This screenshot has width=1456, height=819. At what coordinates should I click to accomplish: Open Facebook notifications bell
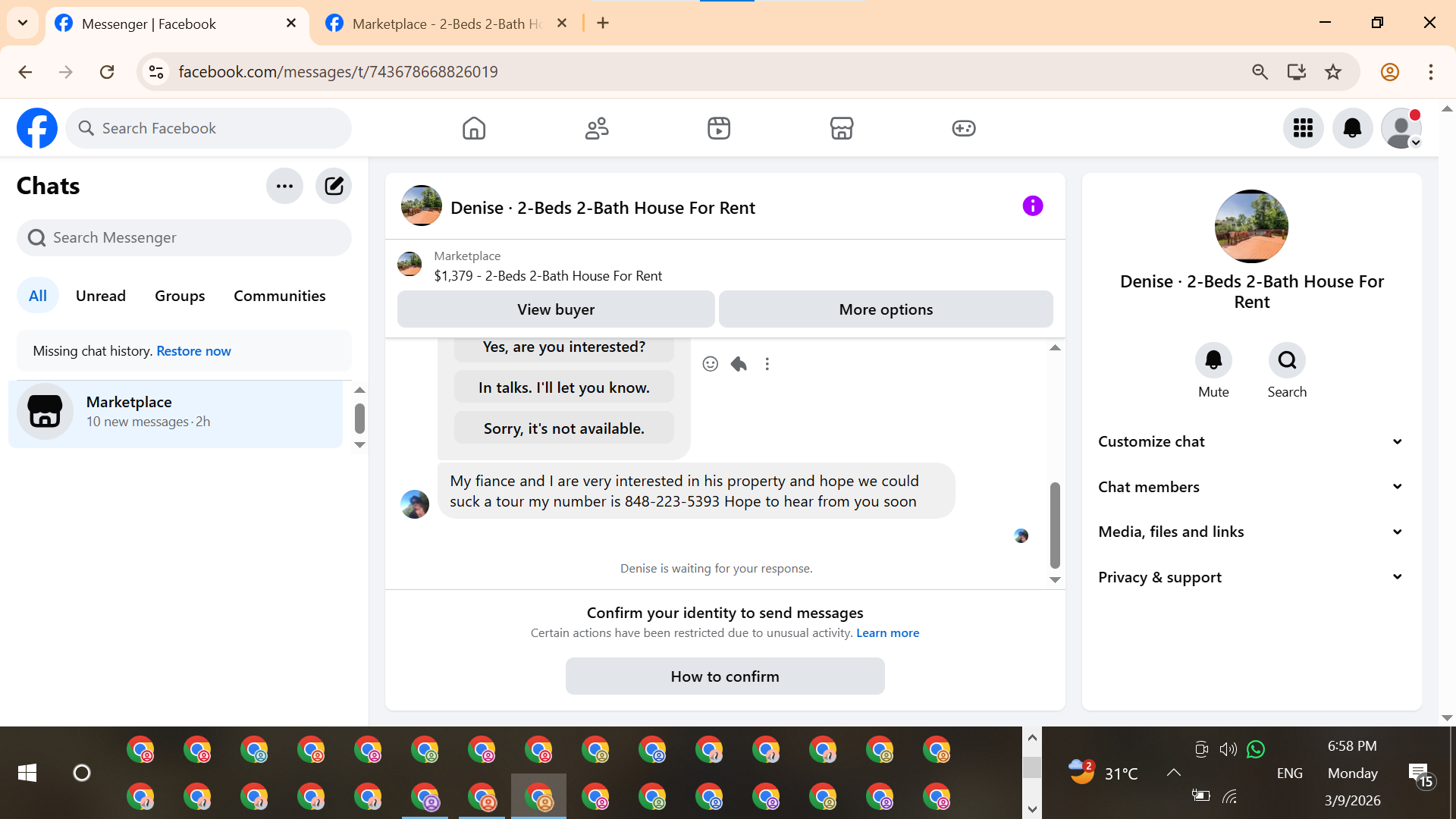(x=1352, y=128)
